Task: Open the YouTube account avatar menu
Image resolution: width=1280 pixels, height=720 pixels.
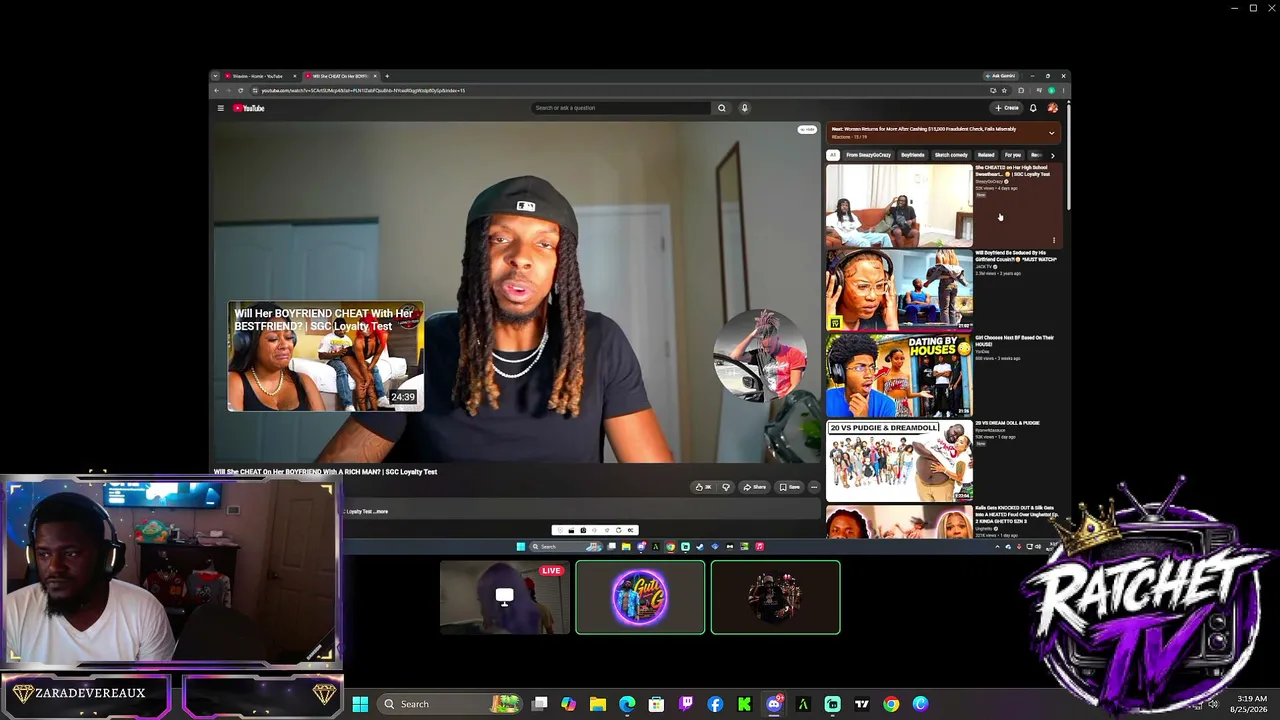Action: pyautogui.click(x=1052, y=108)
